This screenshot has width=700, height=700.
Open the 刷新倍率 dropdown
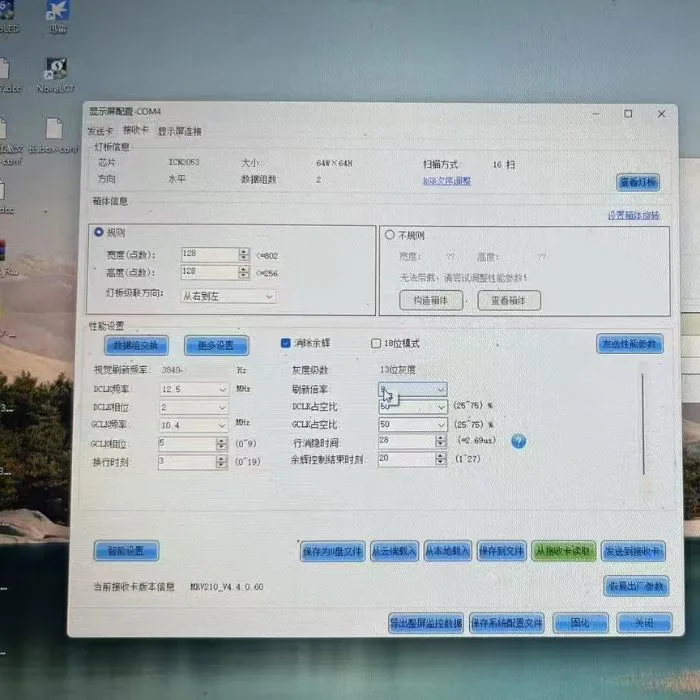440,388
